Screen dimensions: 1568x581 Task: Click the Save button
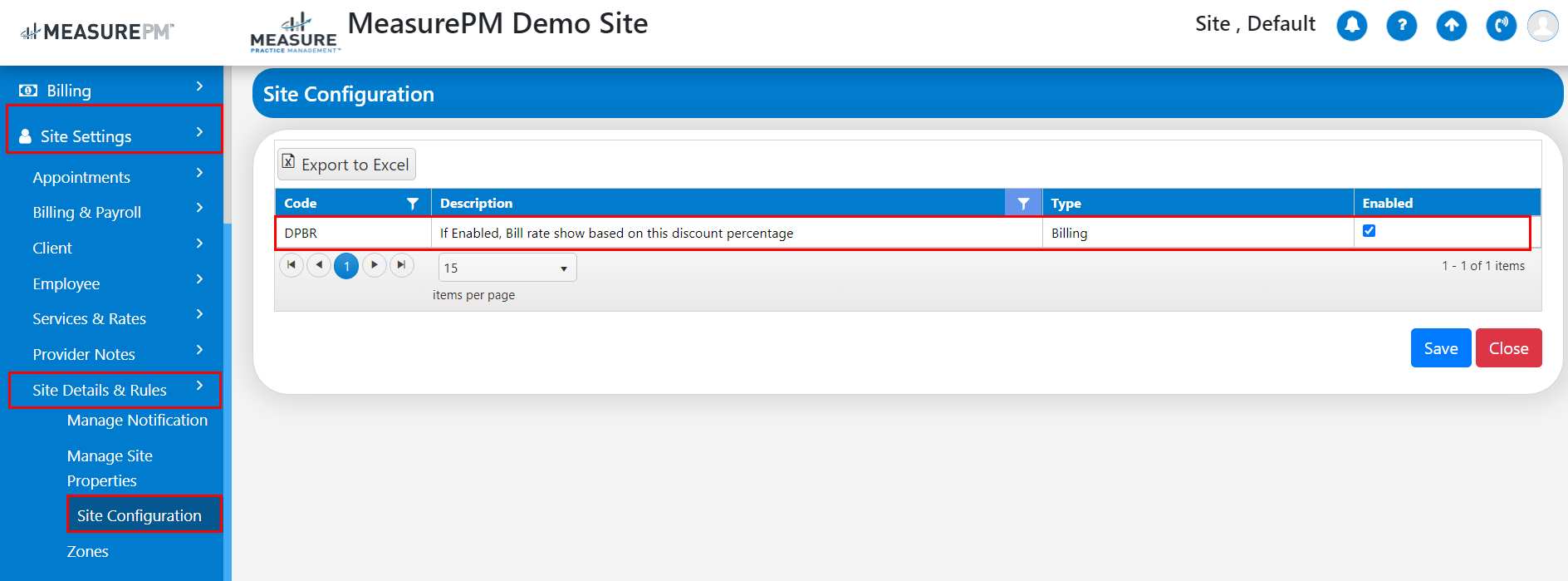click(x=1441, y=348)
